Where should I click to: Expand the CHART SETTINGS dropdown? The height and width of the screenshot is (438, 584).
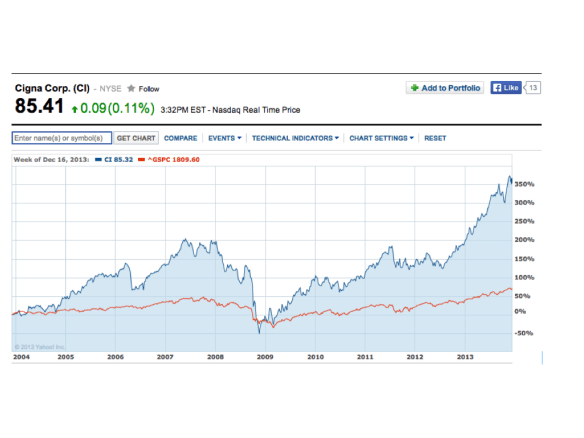click(381, 138)
